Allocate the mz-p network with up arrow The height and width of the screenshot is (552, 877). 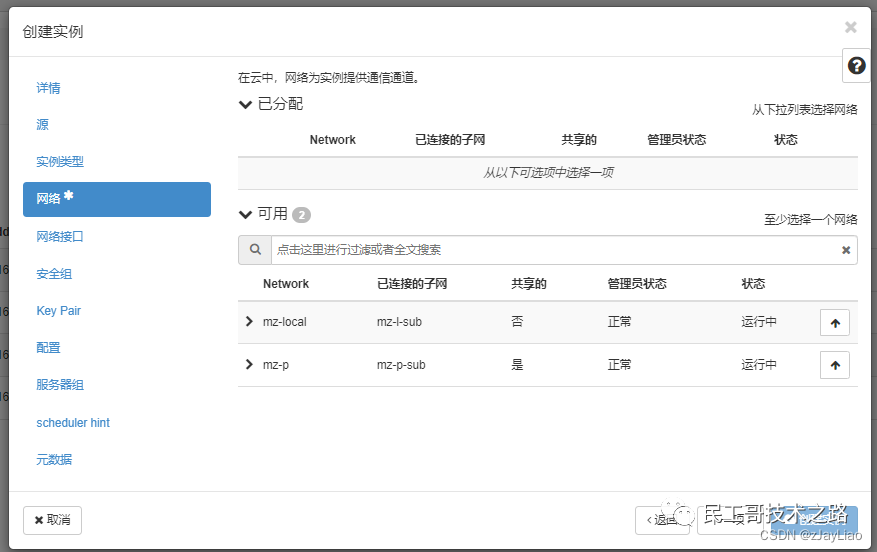pos(834,365)
